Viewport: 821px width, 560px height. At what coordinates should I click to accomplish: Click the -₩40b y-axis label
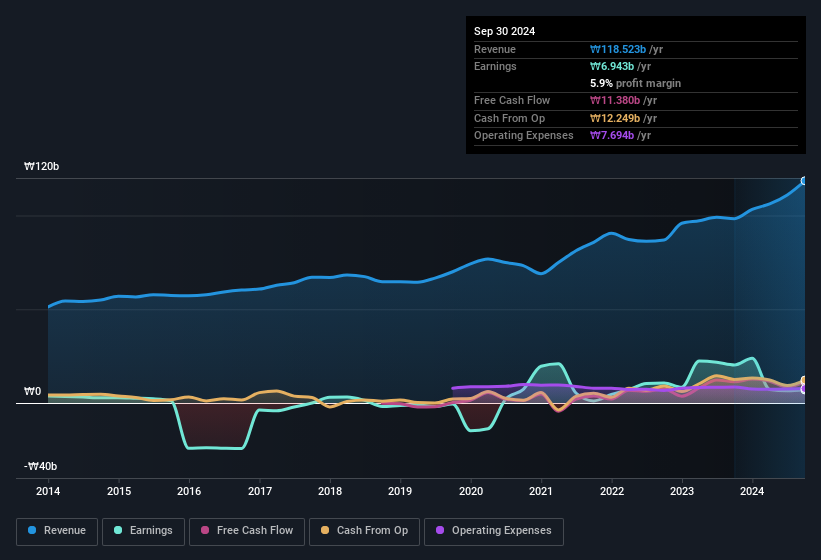(41, 467)
